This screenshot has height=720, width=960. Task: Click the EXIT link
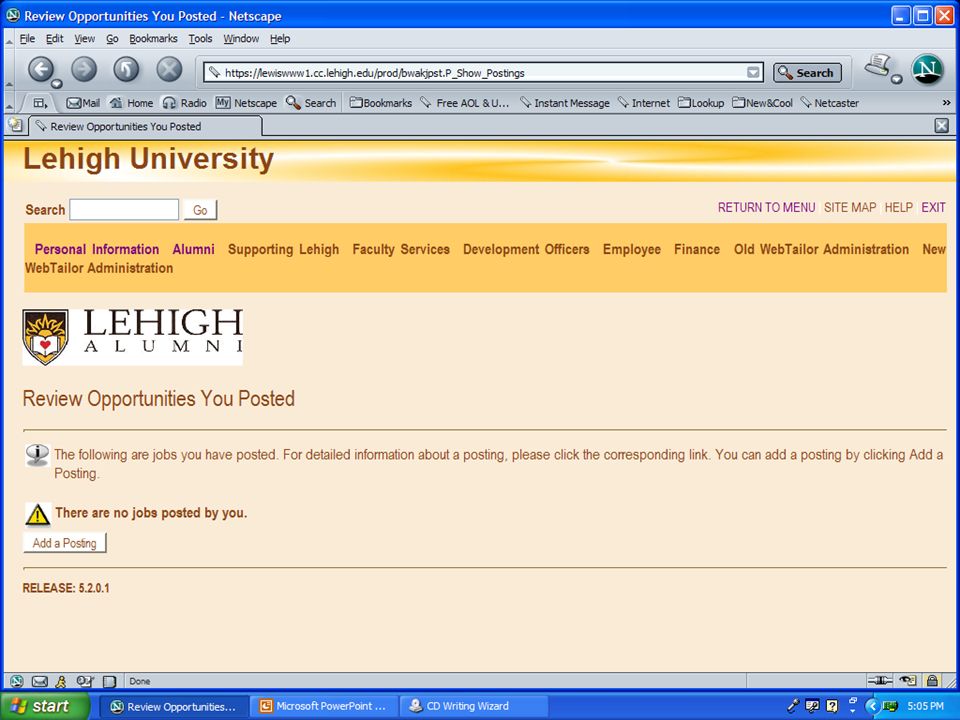(x=933, y=208)
